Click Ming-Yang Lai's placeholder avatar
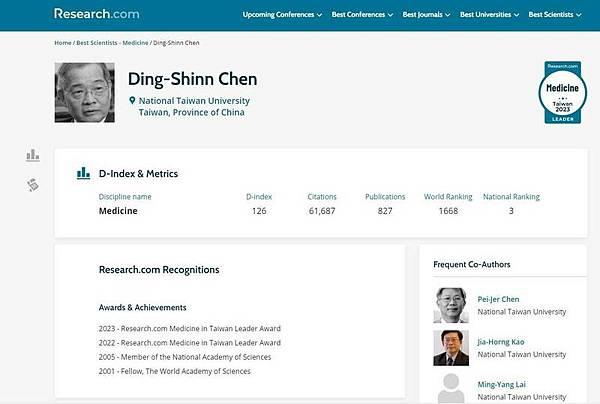Image resolution: width=600 pixels, height=404 pixels. [x=452, y=388]
